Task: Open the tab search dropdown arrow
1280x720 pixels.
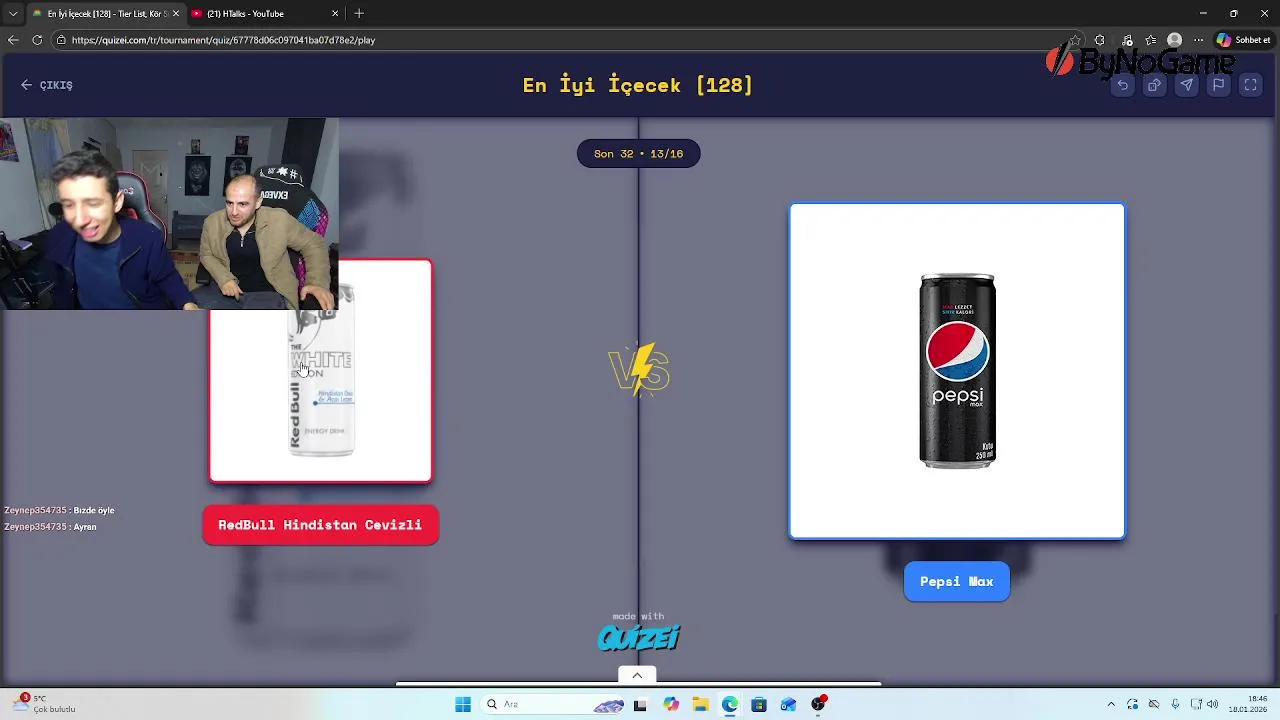Action: coord(13,13)
